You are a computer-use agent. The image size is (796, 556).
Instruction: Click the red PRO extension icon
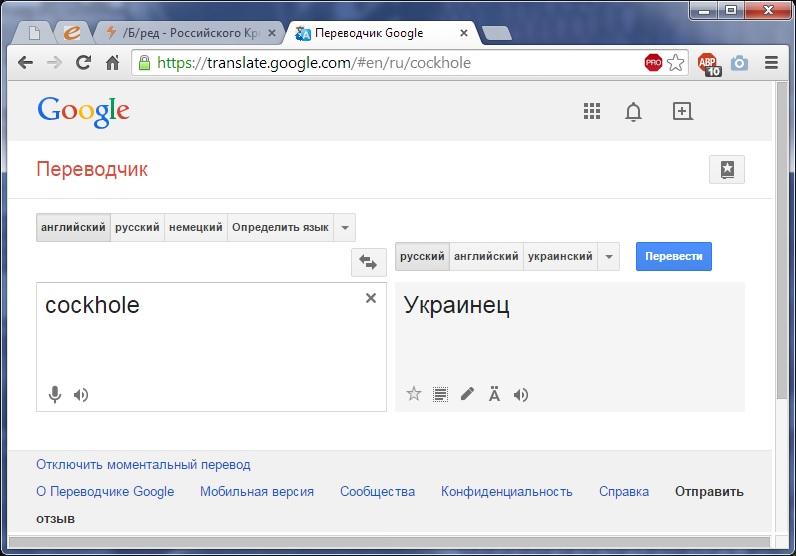point(653,62)
